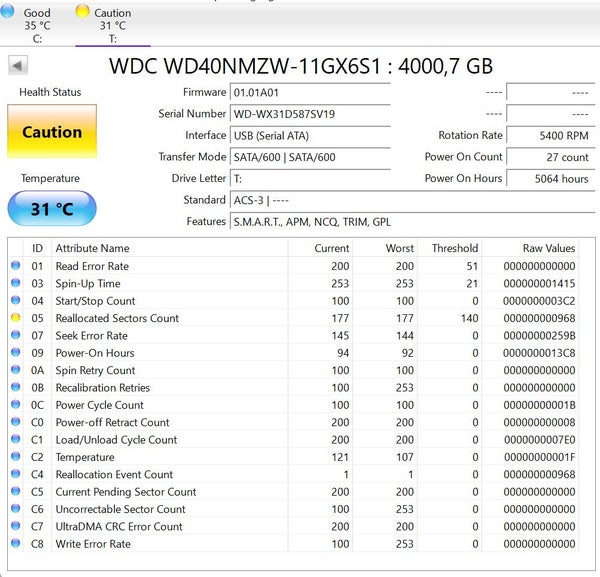The image size is (600, 577).
Task: Click threshold value 51 for Read Error Rate
Action: 472,266
